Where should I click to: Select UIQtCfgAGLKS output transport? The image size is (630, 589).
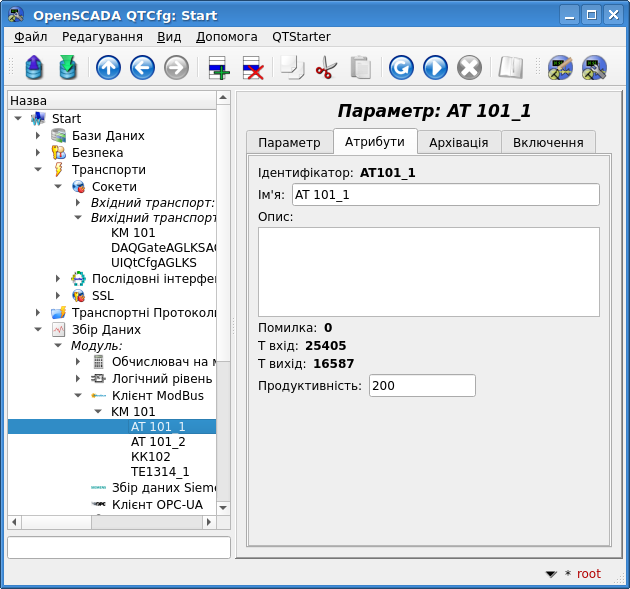tap(153, 263)
